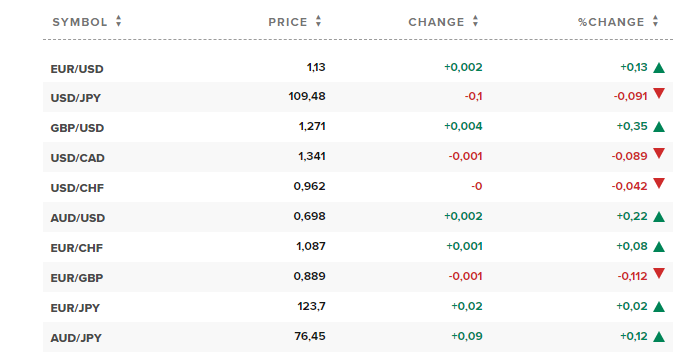Image resolution: width=692 pixels, height=363 pixels.
Task: Open the EUR/USD symbol link
Action: [x=77, y=69]
